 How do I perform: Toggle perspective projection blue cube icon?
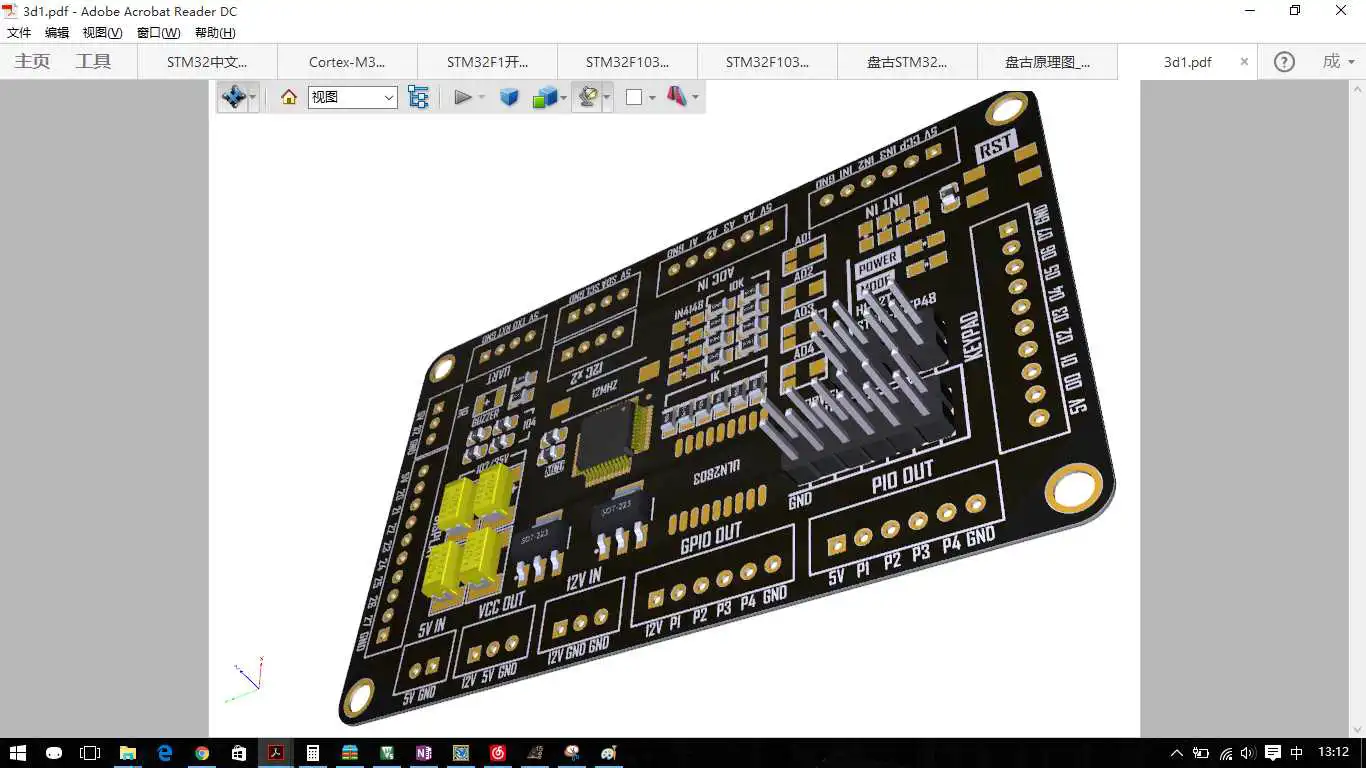click(x=509, y=97)
